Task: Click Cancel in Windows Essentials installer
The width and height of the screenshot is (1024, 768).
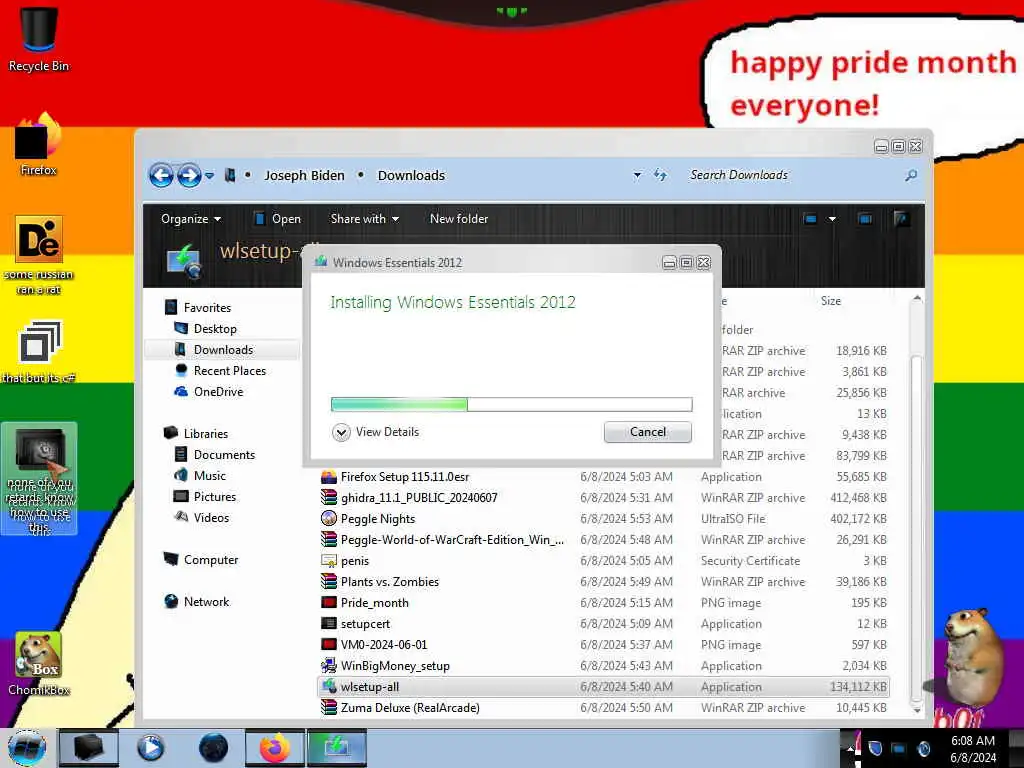Action: click(647, 432)
